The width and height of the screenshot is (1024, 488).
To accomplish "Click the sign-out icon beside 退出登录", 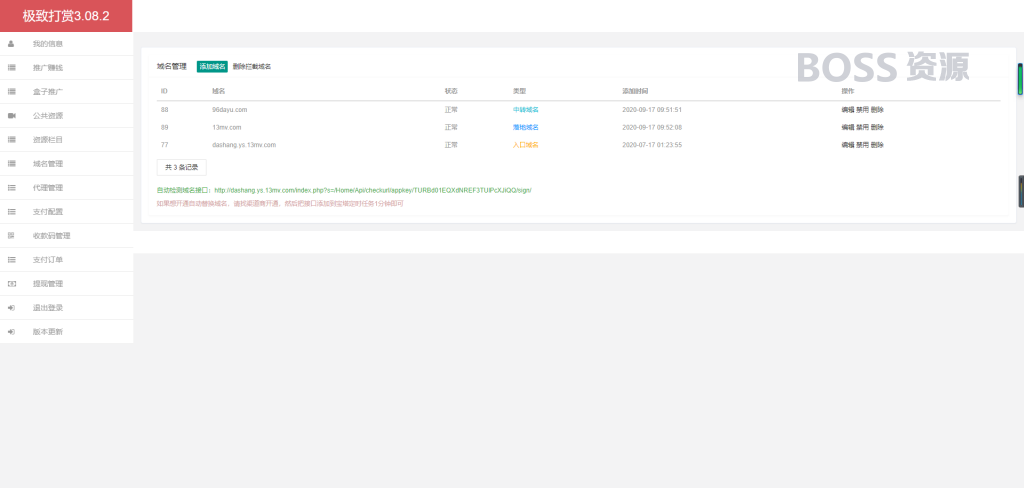I will point(11,308).
